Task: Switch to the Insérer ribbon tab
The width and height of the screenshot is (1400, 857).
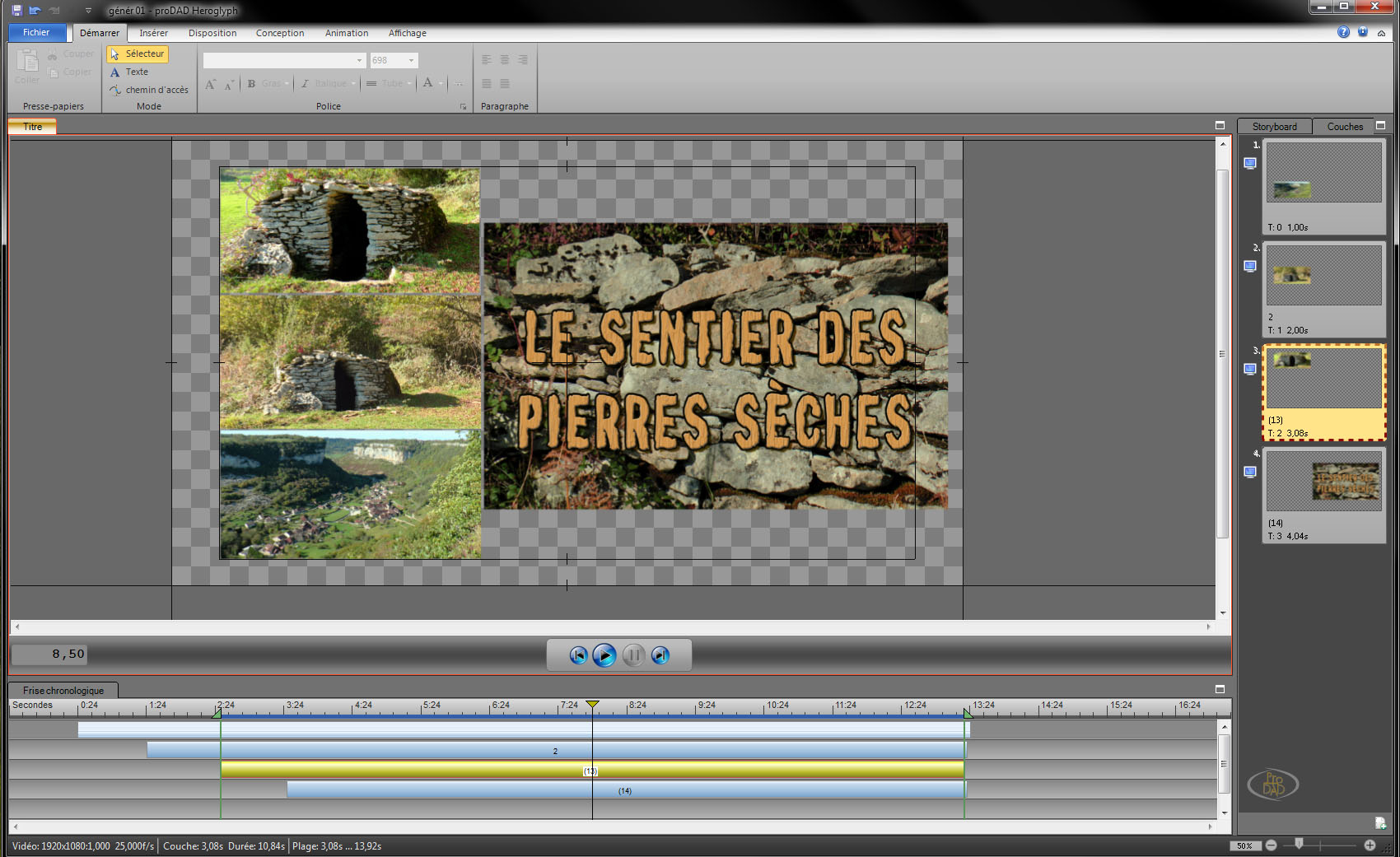Action: point(153,33)
